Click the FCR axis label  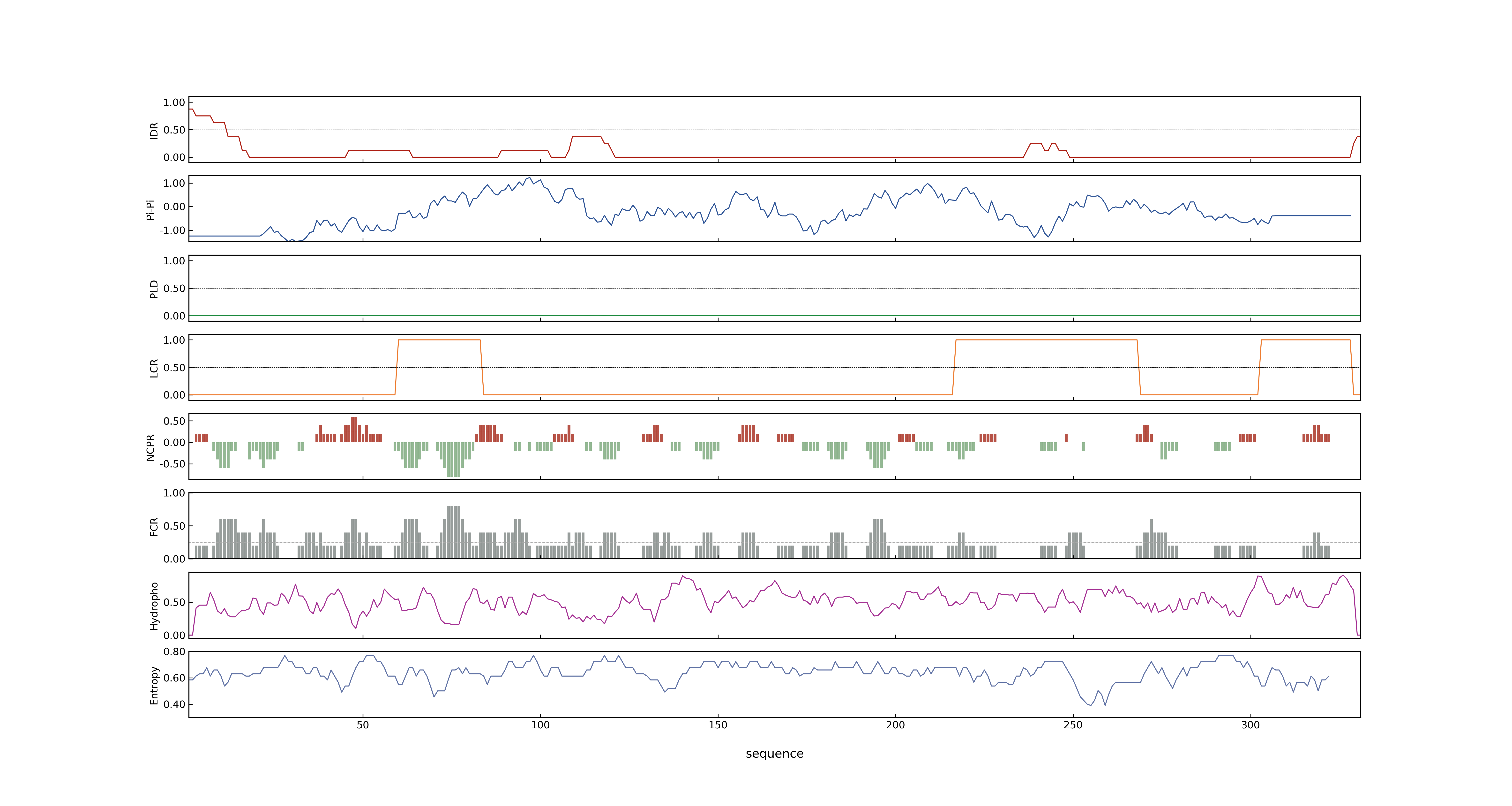click(x=154, y=526)
